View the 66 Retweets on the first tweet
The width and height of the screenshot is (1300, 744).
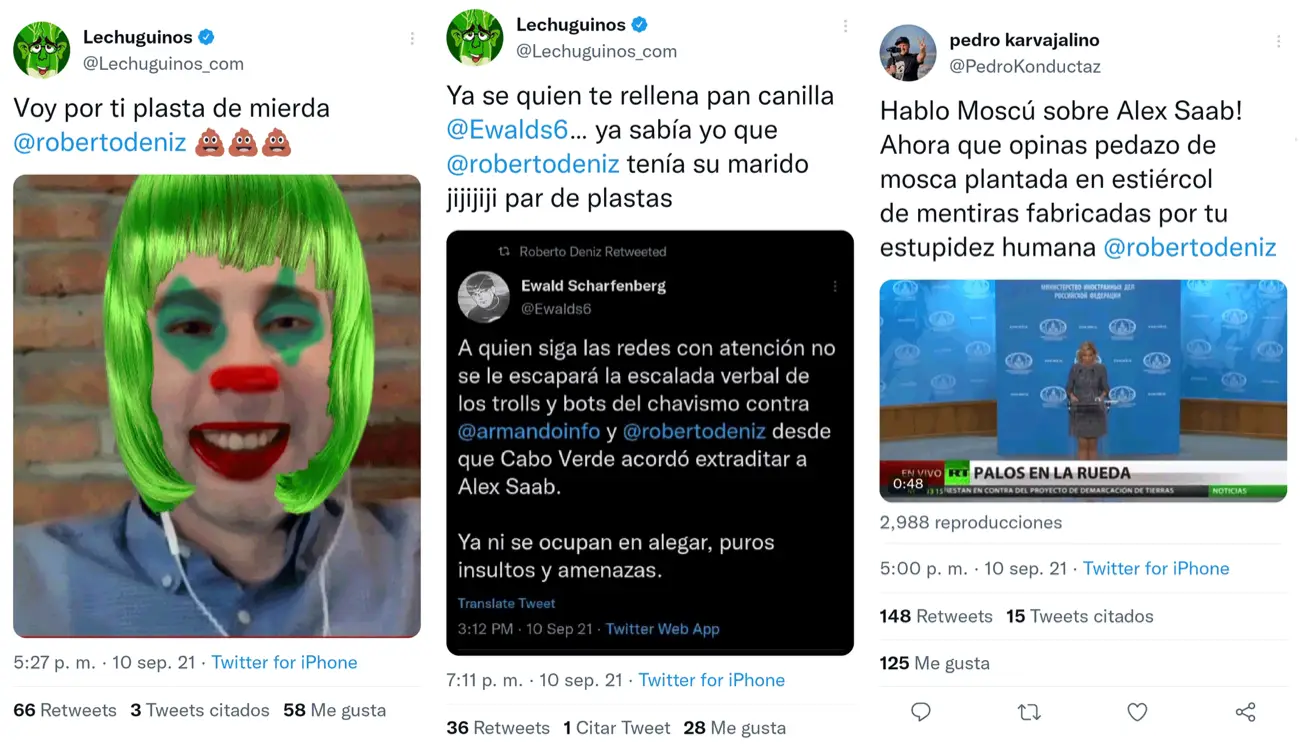[x=65, y=710]
